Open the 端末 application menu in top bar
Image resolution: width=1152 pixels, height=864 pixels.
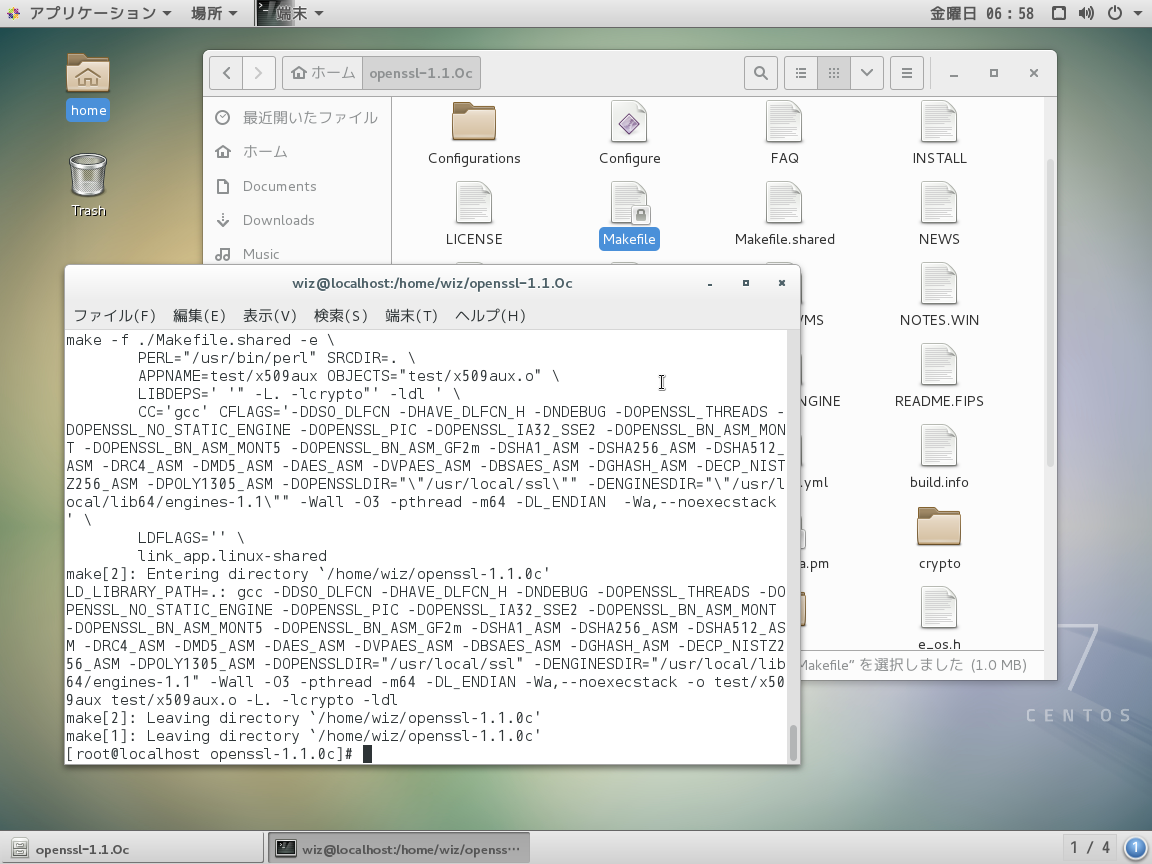[291, 13]
